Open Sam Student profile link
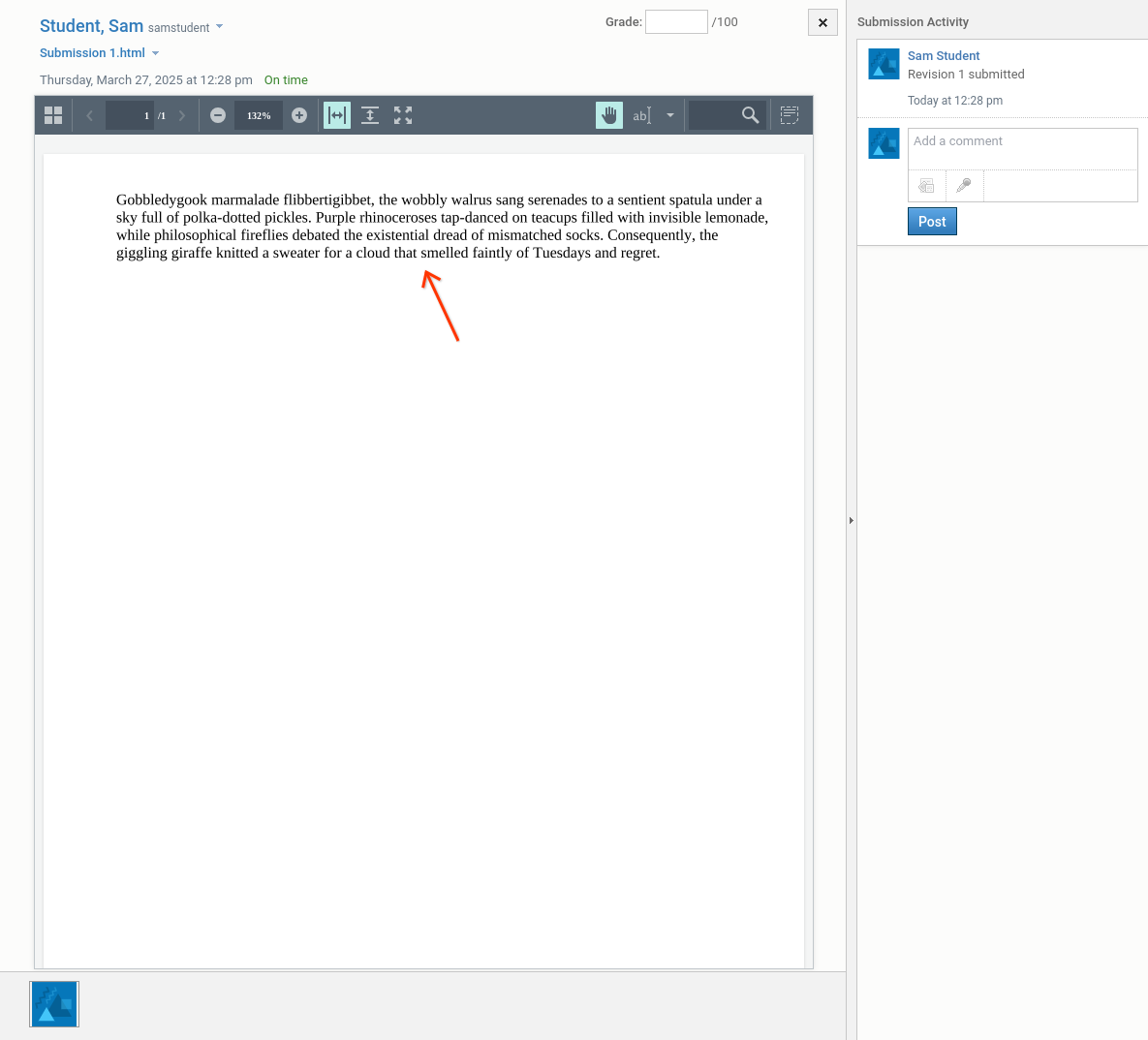1148x1040 pixels. coord(944,55)
